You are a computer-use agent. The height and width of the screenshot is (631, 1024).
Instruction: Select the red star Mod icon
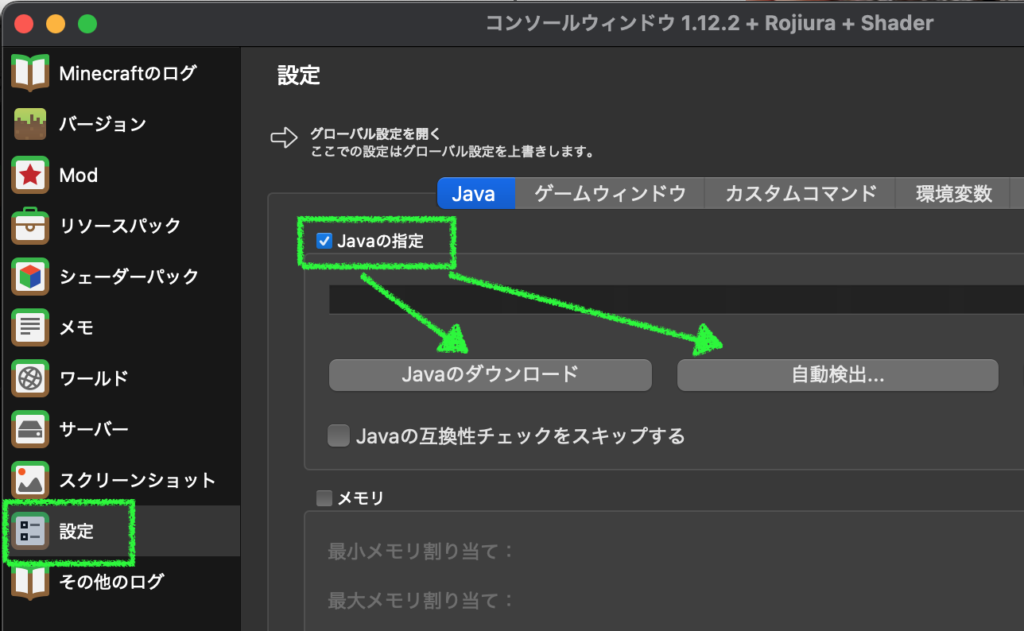[x=30, y=175]
